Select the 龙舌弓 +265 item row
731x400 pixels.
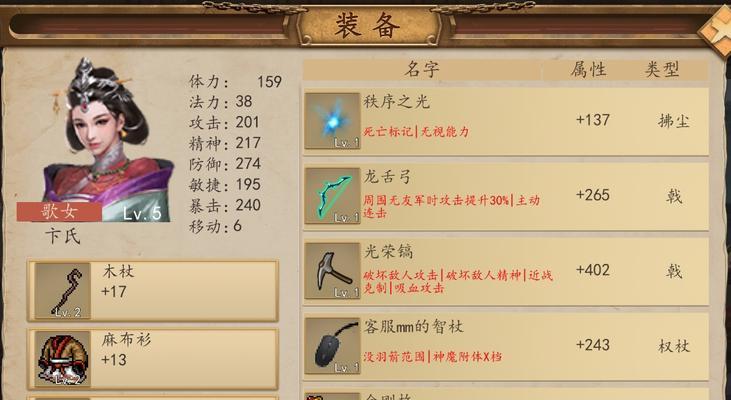pos(506,196)
